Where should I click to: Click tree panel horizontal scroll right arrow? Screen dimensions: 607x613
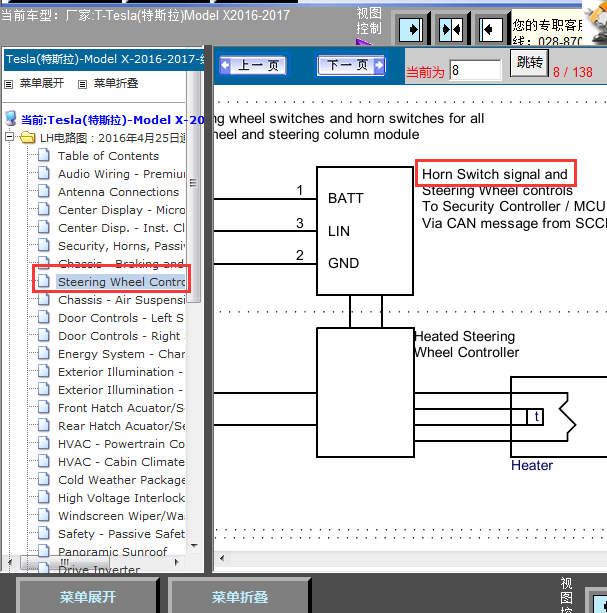[177, 562]
